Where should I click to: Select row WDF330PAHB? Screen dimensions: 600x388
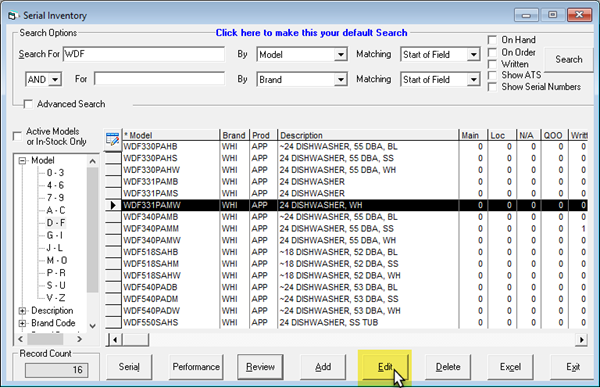(x=355, y=147)
